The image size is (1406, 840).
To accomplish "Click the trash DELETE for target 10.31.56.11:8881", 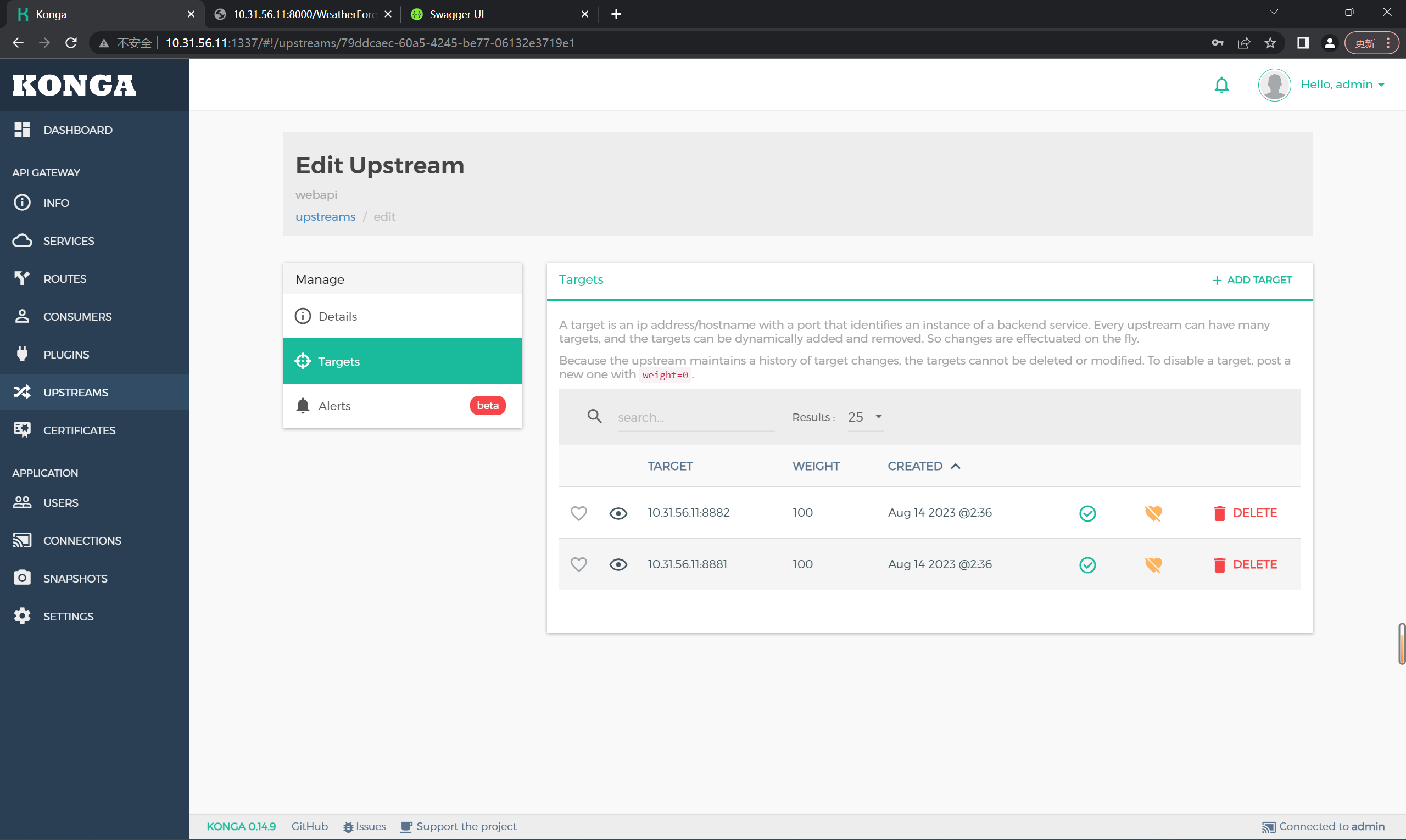I will pyautogui.click(x=1245, y=565).
